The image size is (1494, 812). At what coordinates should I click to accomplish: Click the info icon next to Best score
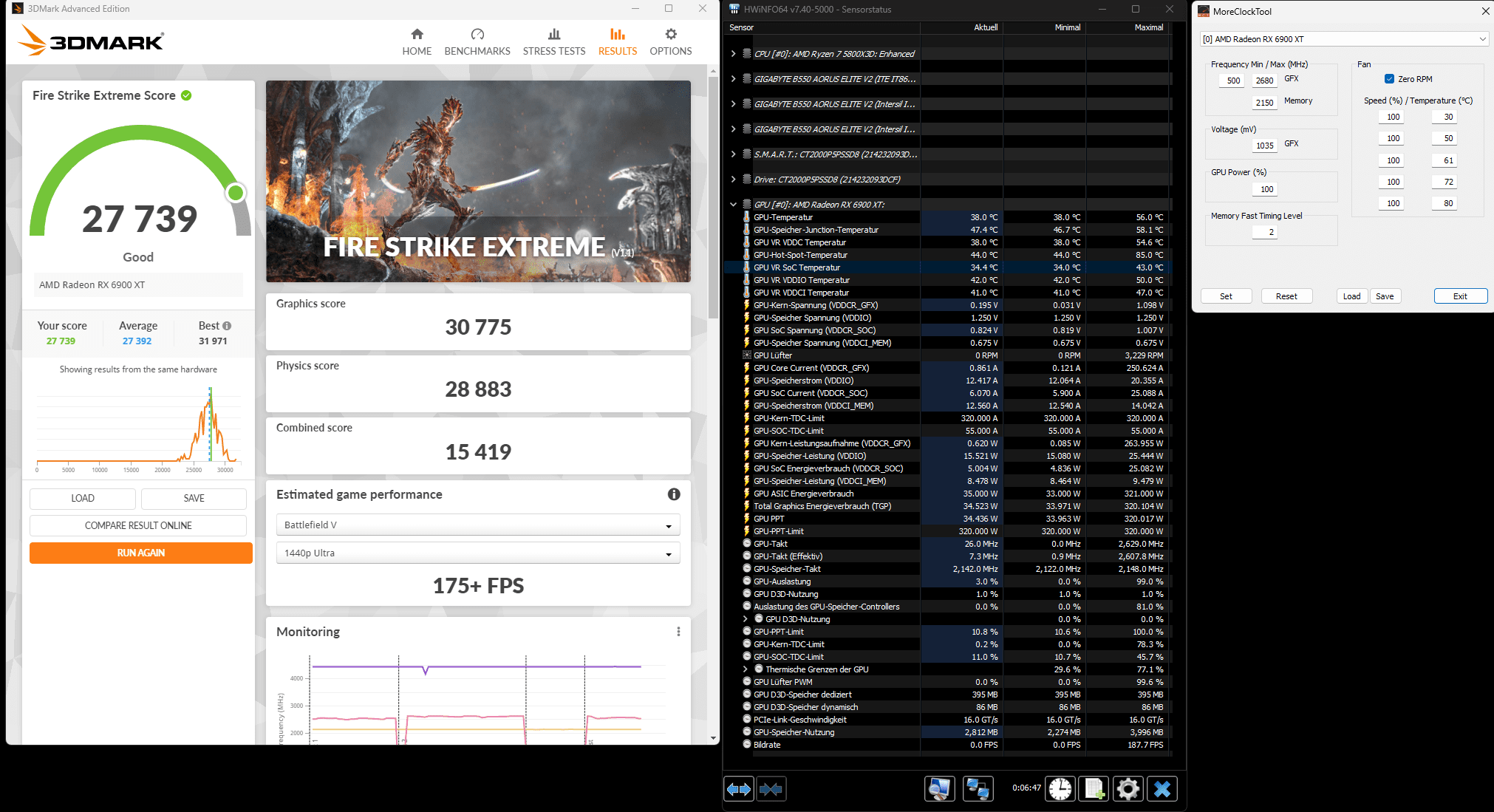(x=227, y=326)
